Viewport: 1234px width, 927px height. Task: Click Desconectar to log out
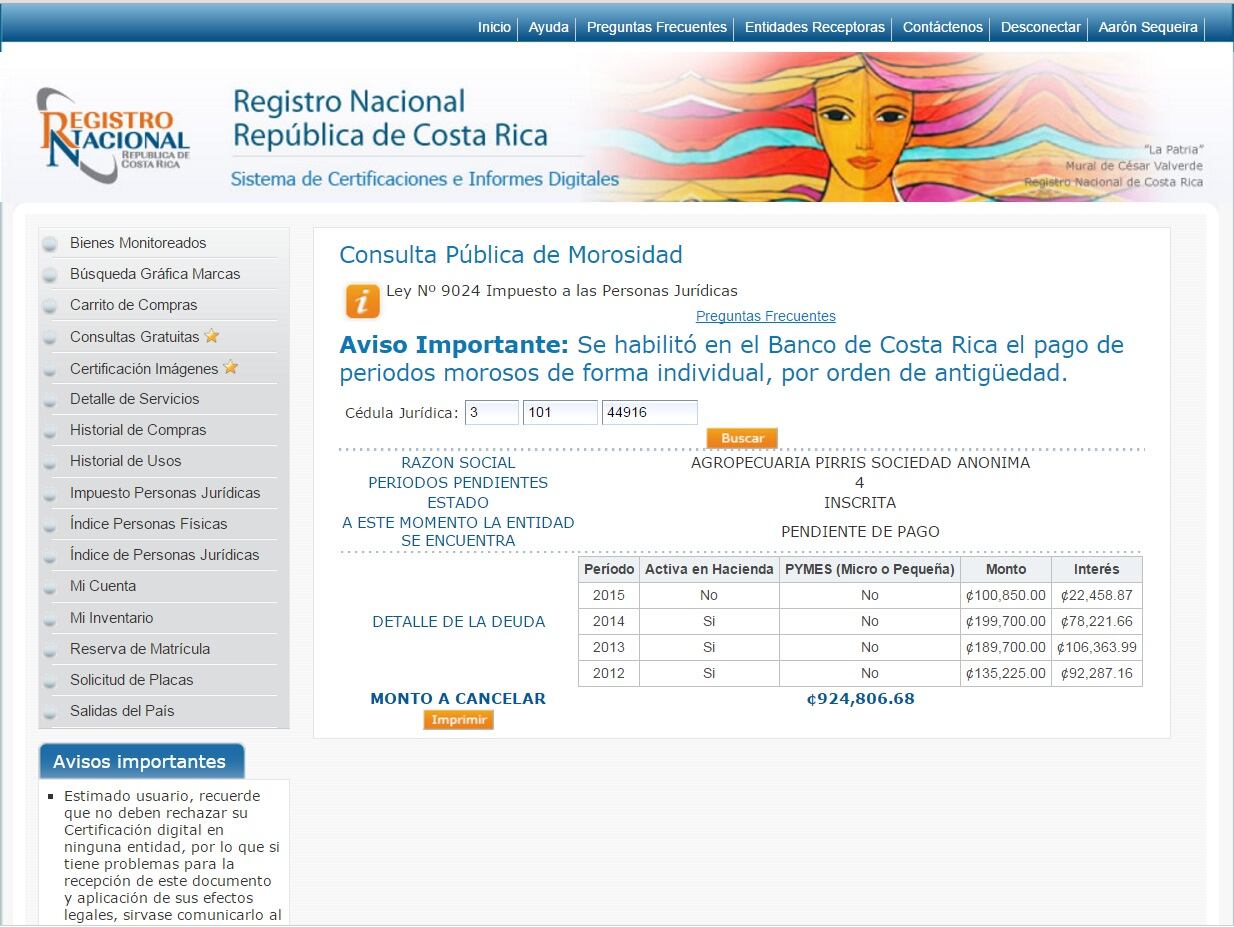click(x=1040, y=28)
